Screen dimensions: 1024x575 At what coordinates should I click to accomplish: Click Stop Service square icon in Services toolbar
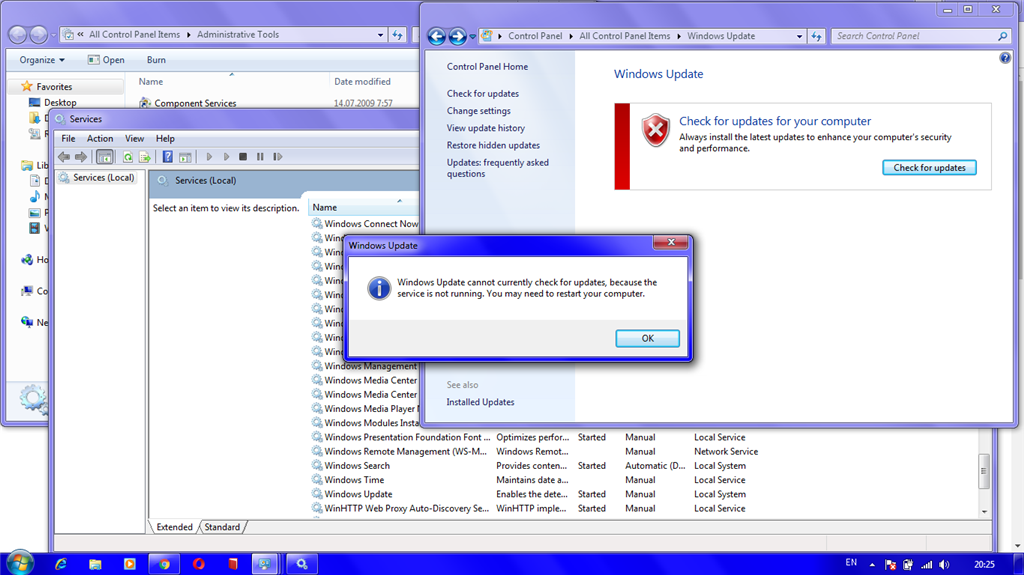coord(243,157)
